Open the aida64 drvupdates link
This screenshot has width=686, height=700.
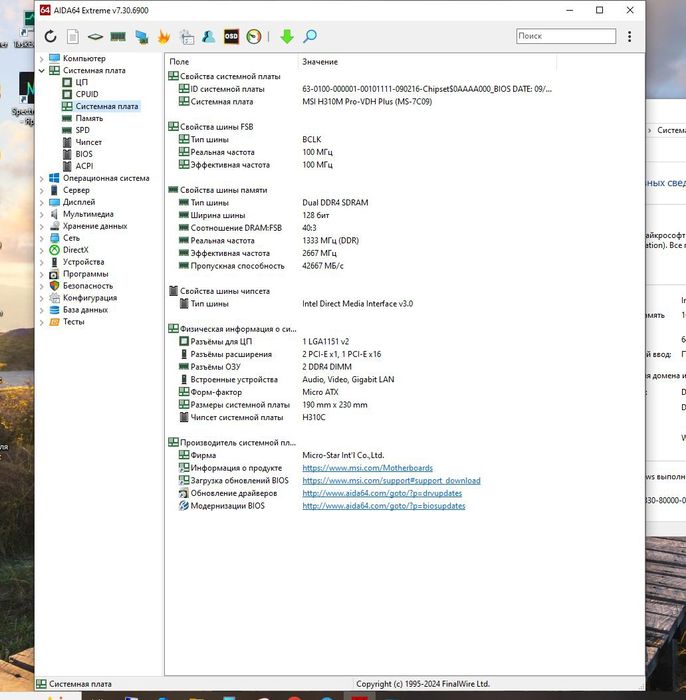(x=382, y=493)
